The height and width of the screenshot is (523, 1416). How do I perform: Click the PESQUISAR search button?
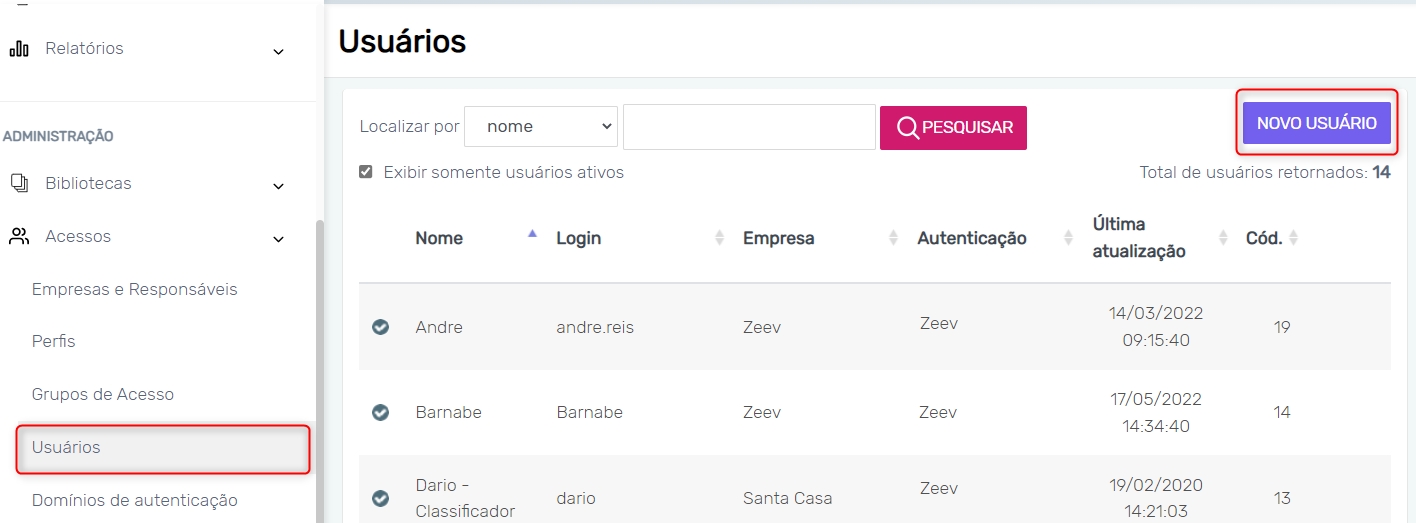coord(953,128)
